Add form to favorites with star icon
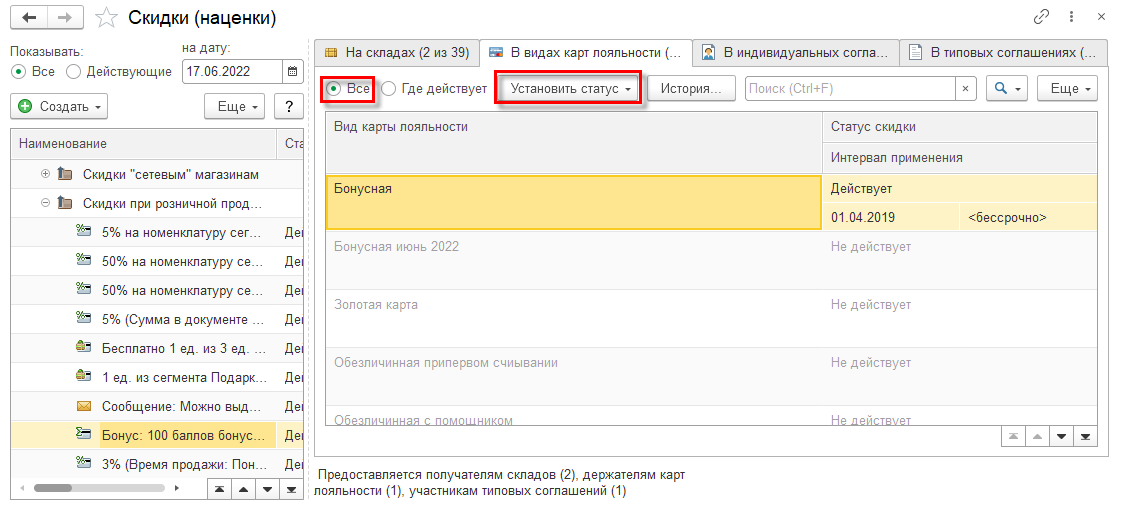The width and height of the screenshot is (1126, 510). click(x=104, y=18)
